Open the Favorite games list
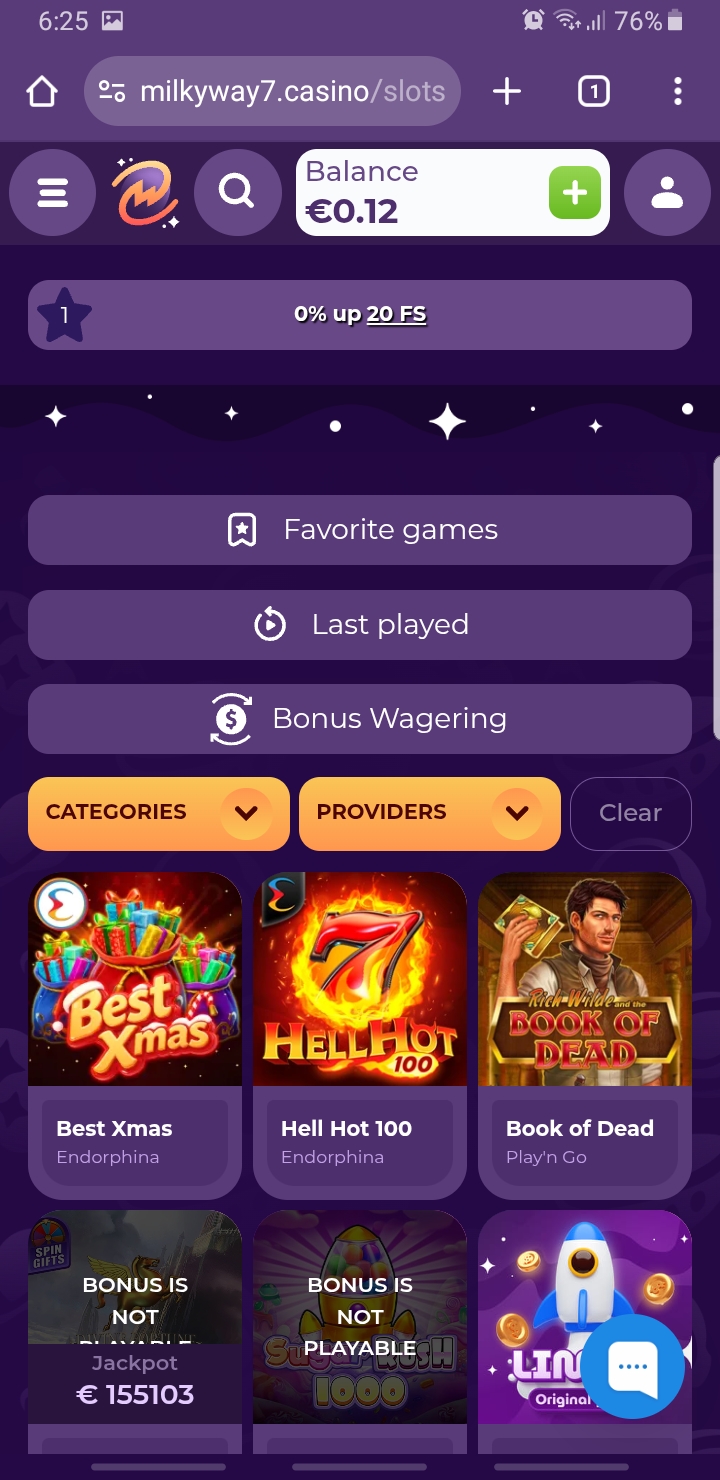 coord(360,530)
